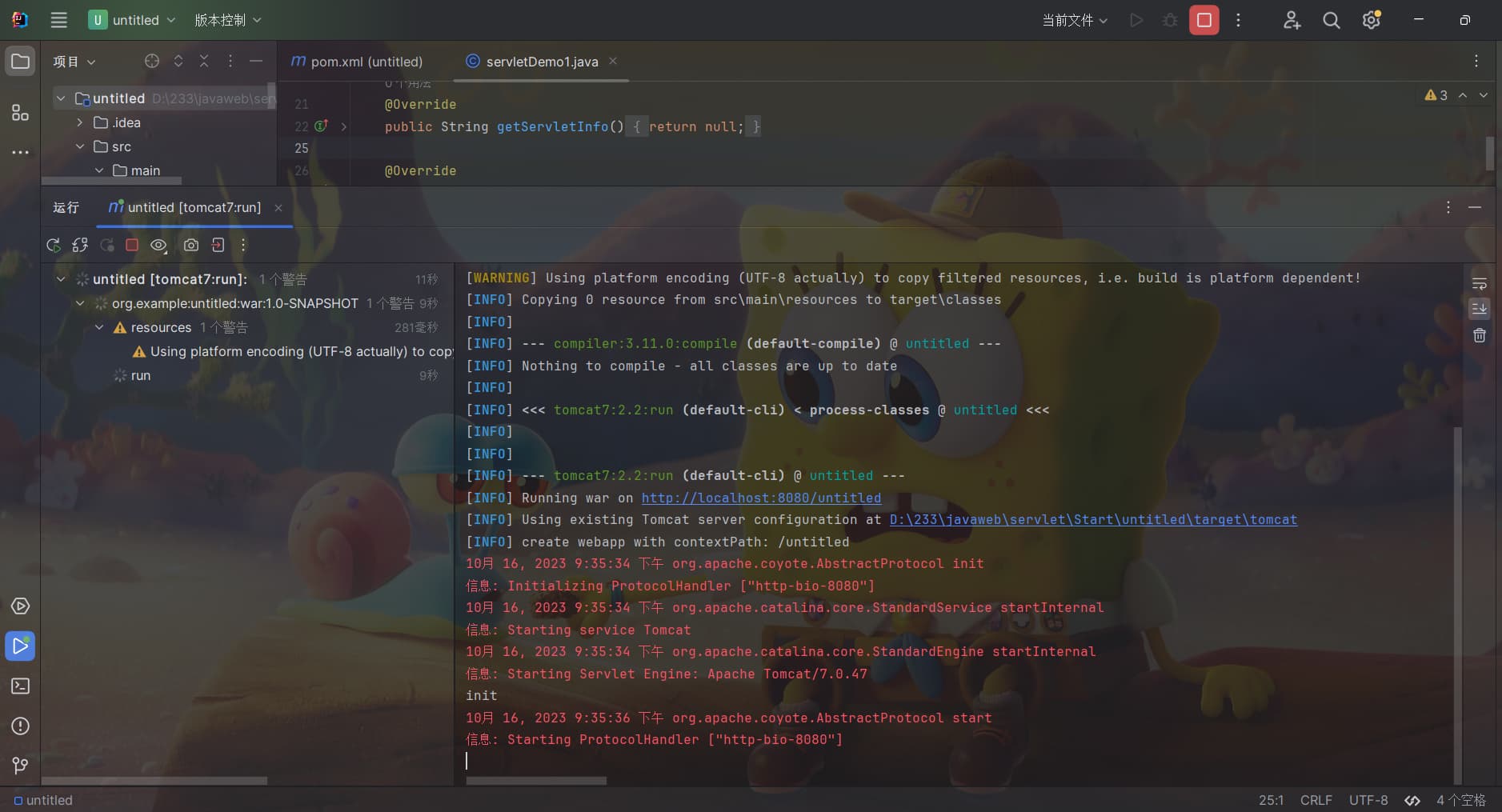Viewport: 1502px width, 812px height.
Task: Click the console horizontal scrollbar
Action: [x=536, y=780]
